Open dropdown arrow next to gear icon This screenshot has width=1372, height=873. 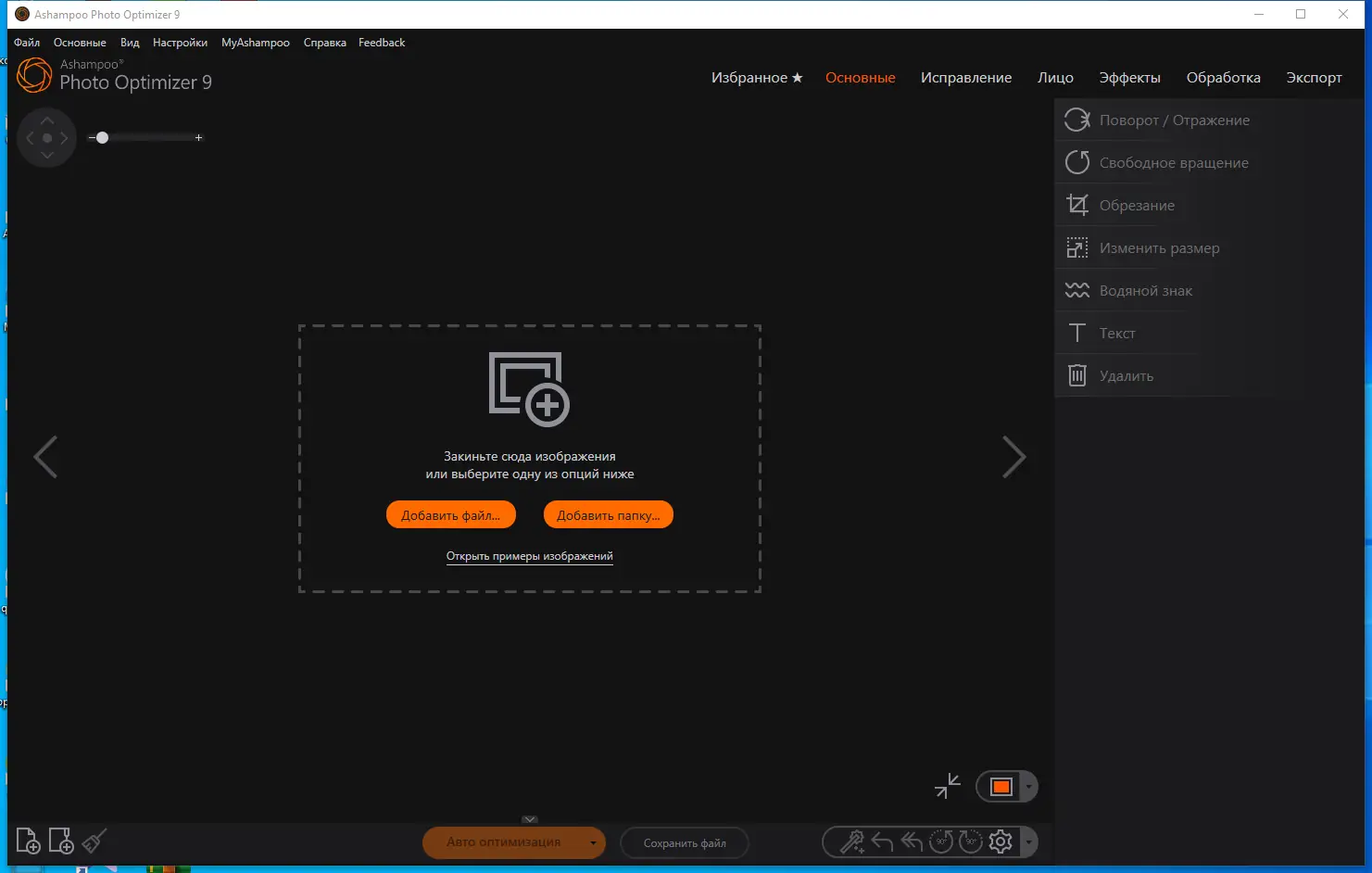[1028, 842]
